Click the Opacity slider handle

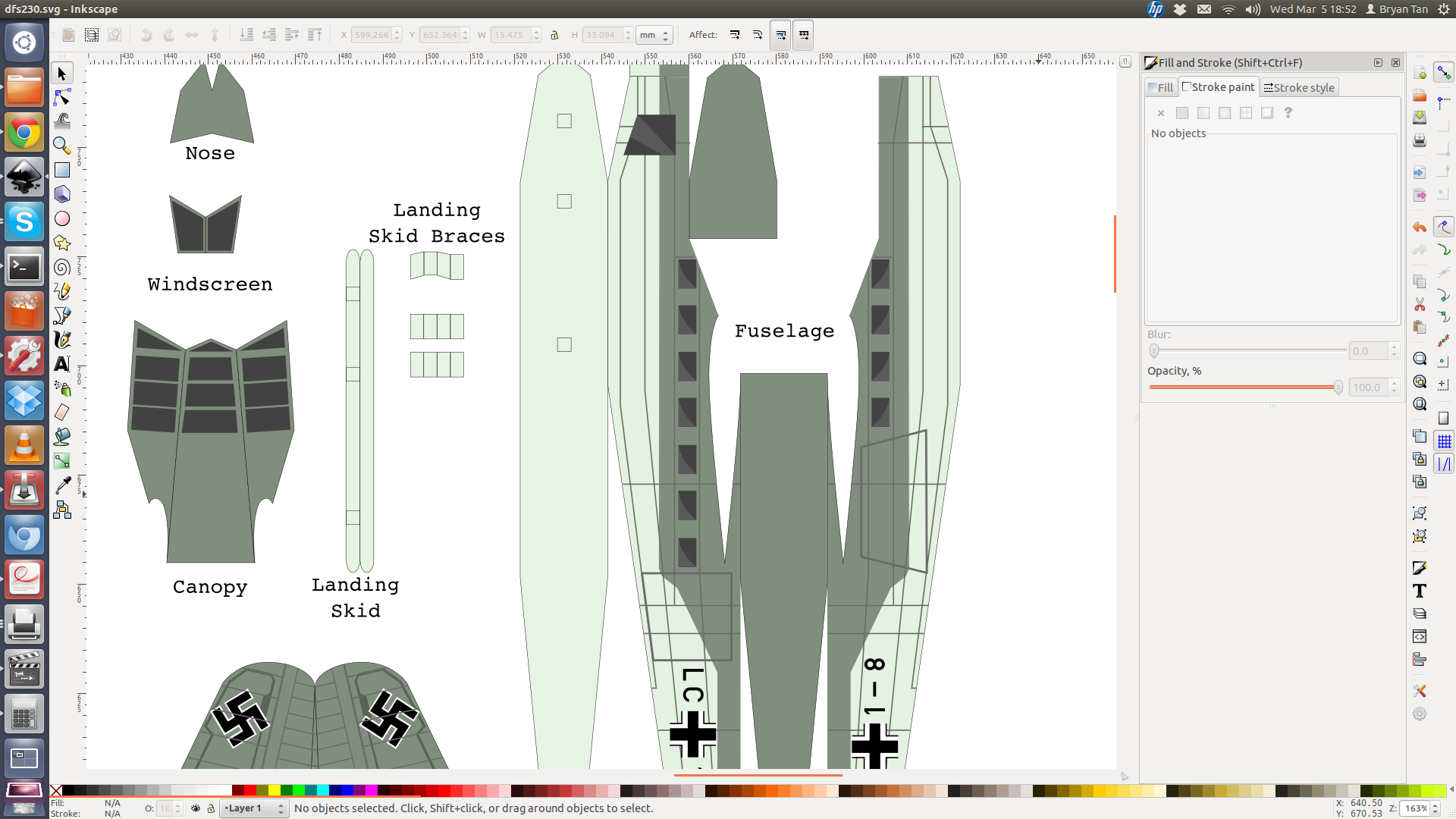tap(1338, 388)
